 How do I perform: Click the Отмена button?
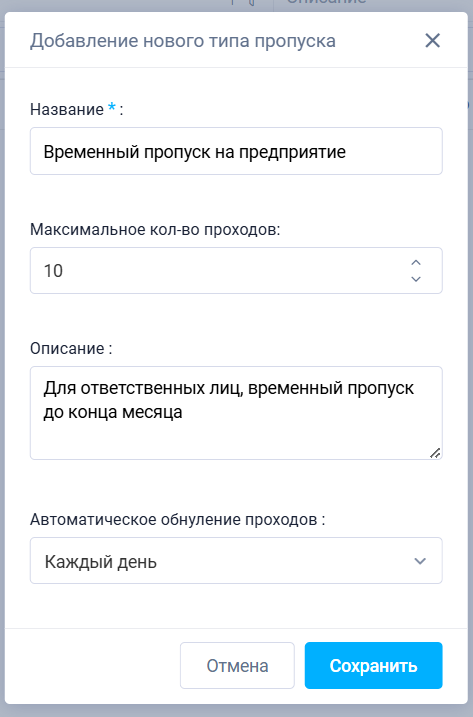(x=237, y=665)
